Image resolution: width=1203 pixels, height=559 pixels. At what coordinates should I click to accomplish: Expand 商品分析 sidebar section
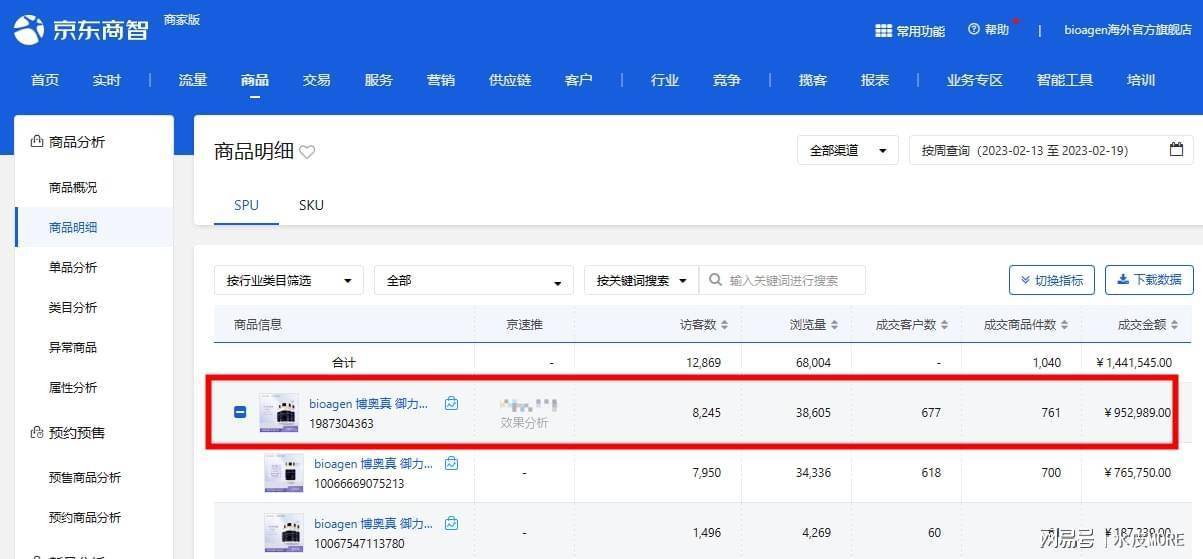tap(68, 142)
